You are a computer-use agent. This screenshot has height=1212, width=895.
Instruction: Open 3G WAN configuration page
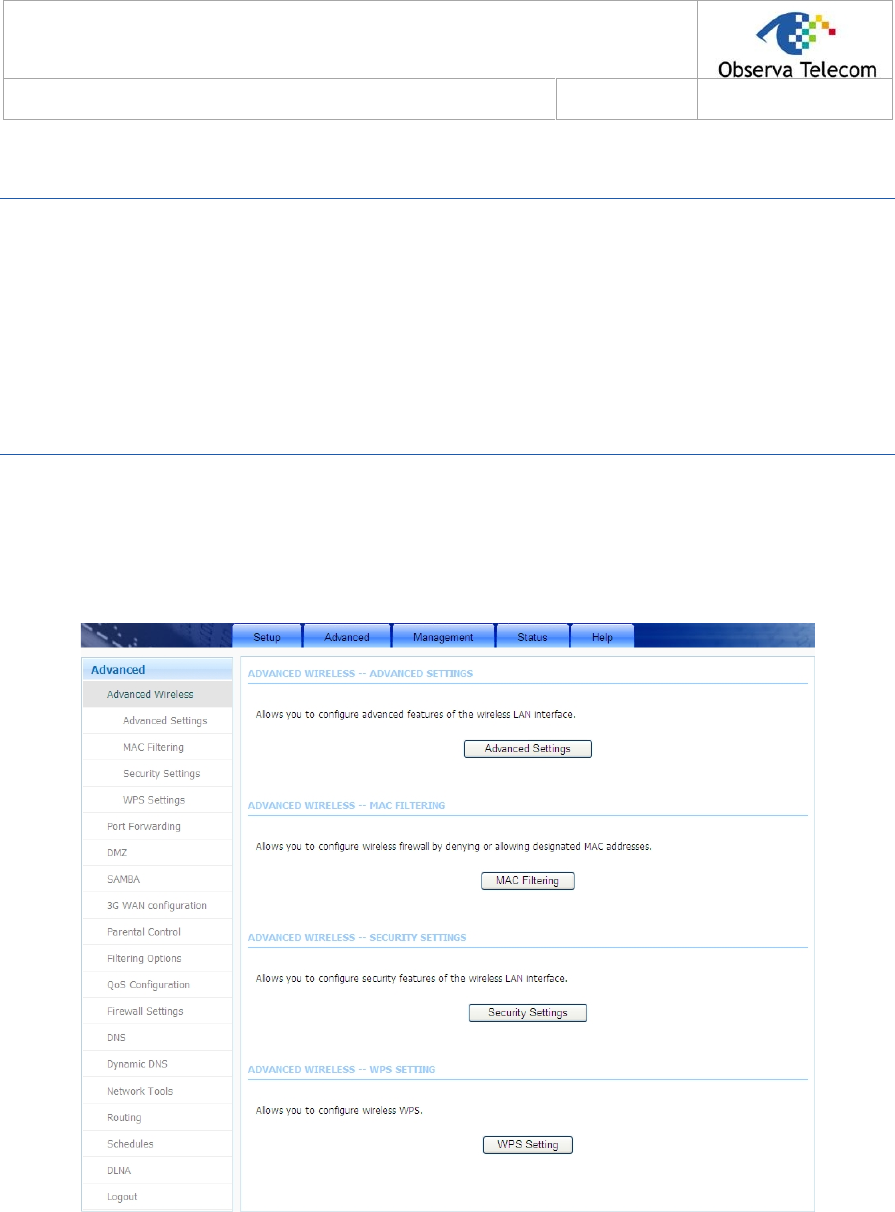point(157,906)
